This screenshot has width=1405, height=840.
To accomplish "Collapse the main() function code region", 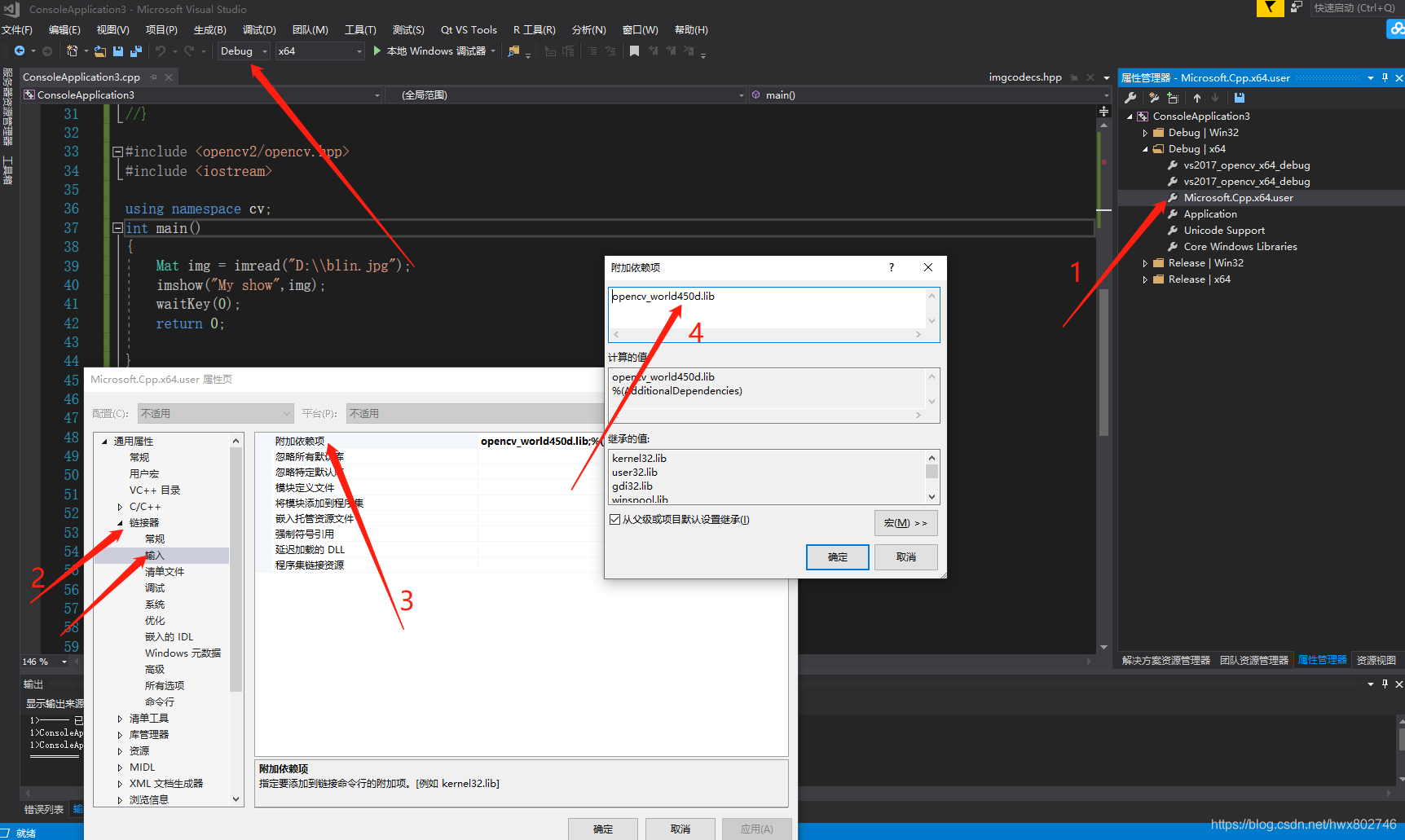I will coord(117,228).
